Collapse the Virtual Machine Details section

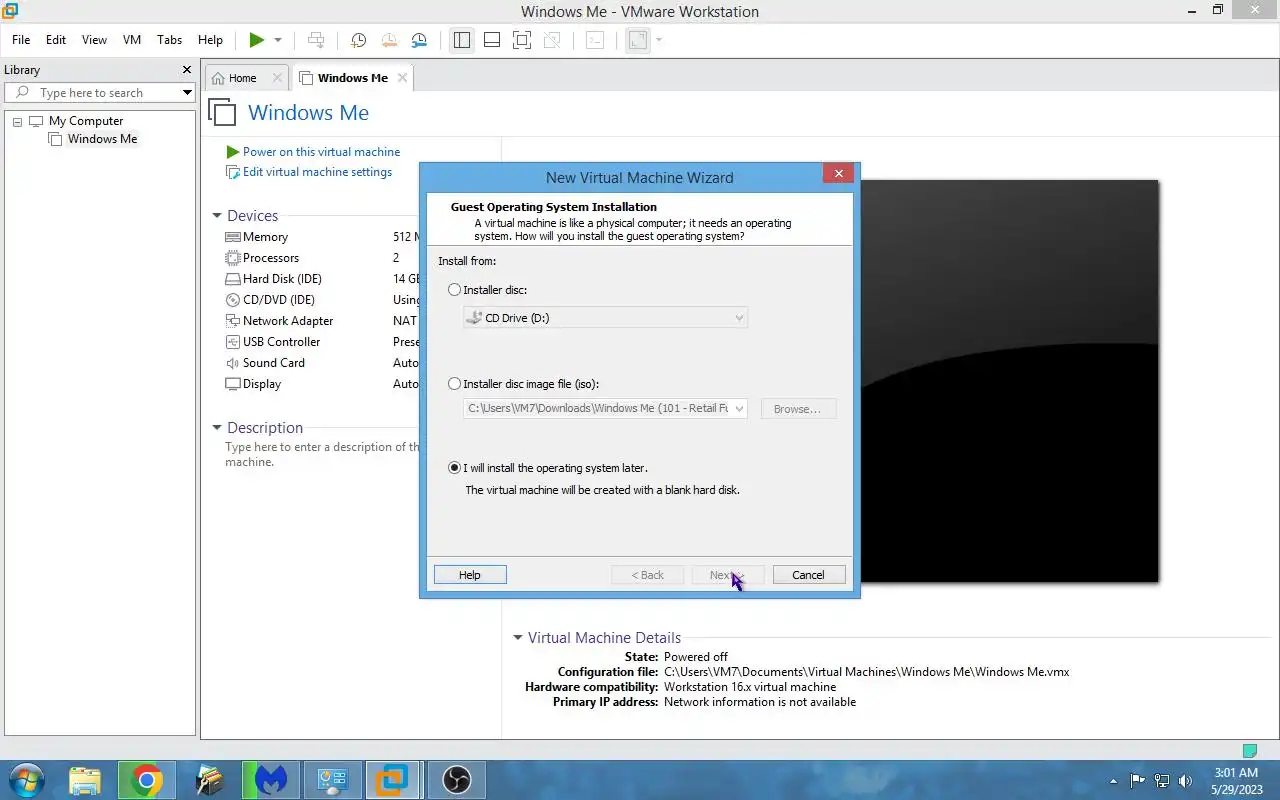(518, 638)
